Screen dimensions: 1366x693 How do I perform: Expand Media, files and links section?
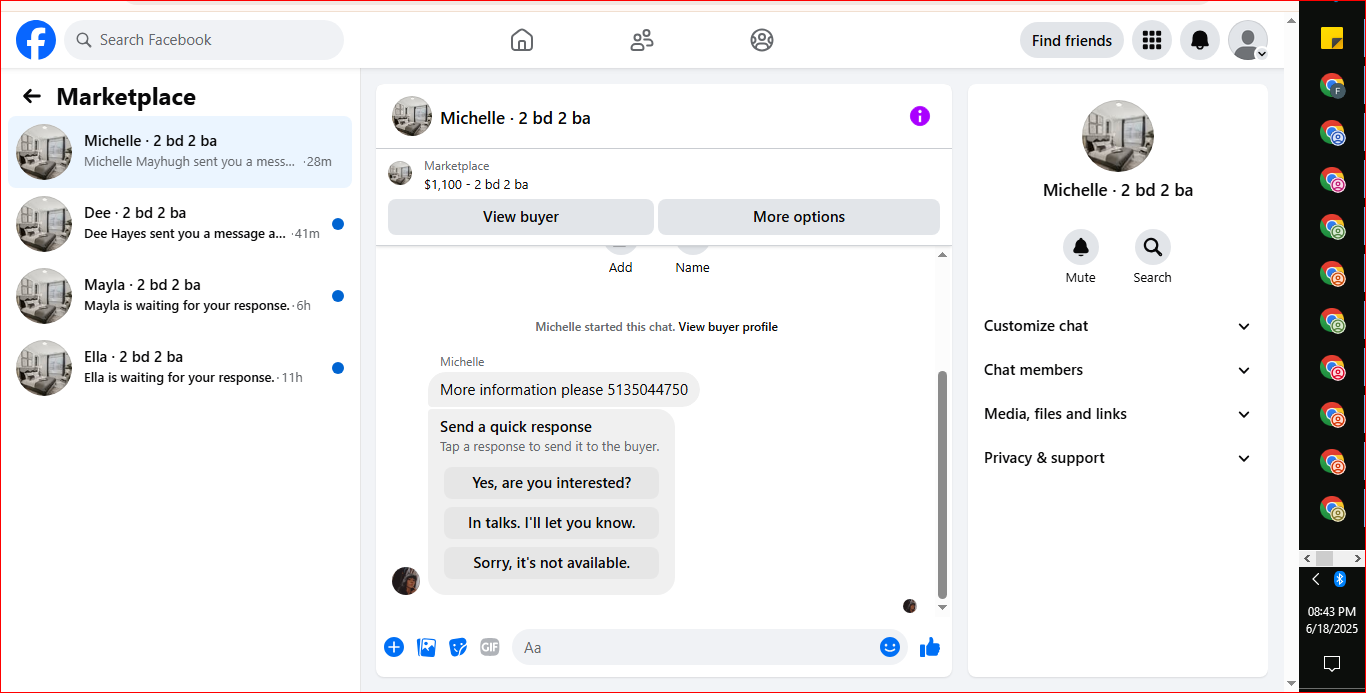(1118, 414)
